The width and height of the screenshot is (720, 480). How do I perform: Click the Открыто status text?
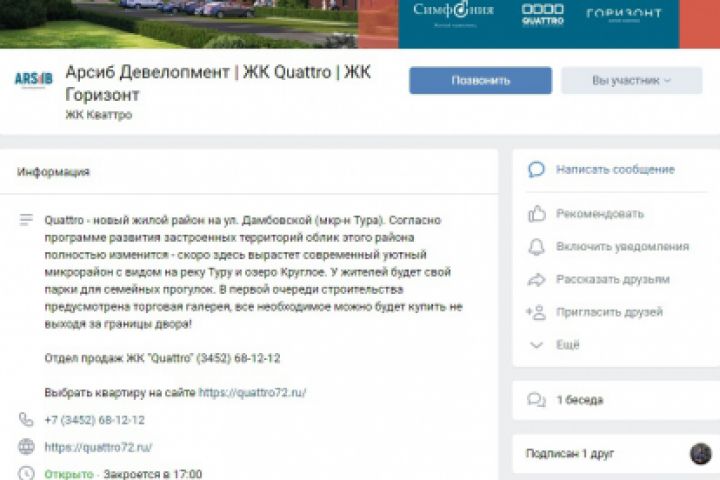click(69, 474)
